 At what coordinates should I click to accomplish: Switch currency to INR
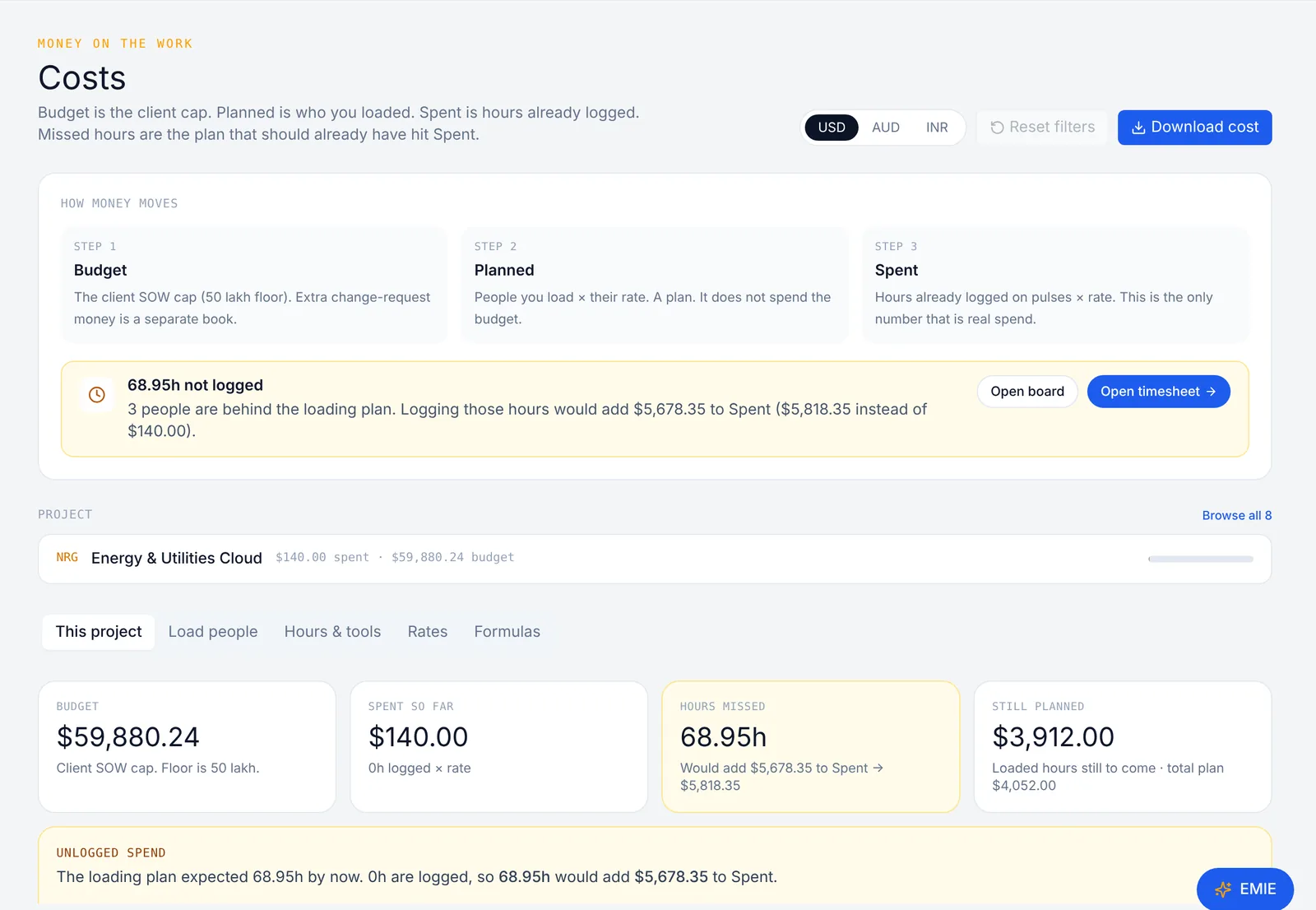(x=937, y=128)
